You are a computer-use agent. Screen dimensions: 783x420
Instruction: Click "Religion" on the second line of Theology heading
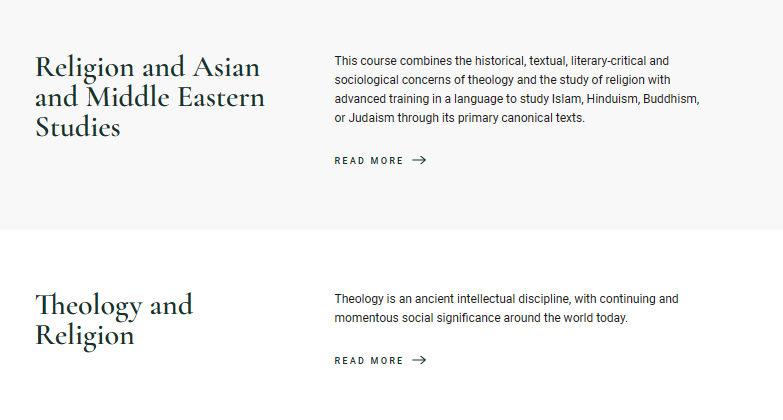85,337
